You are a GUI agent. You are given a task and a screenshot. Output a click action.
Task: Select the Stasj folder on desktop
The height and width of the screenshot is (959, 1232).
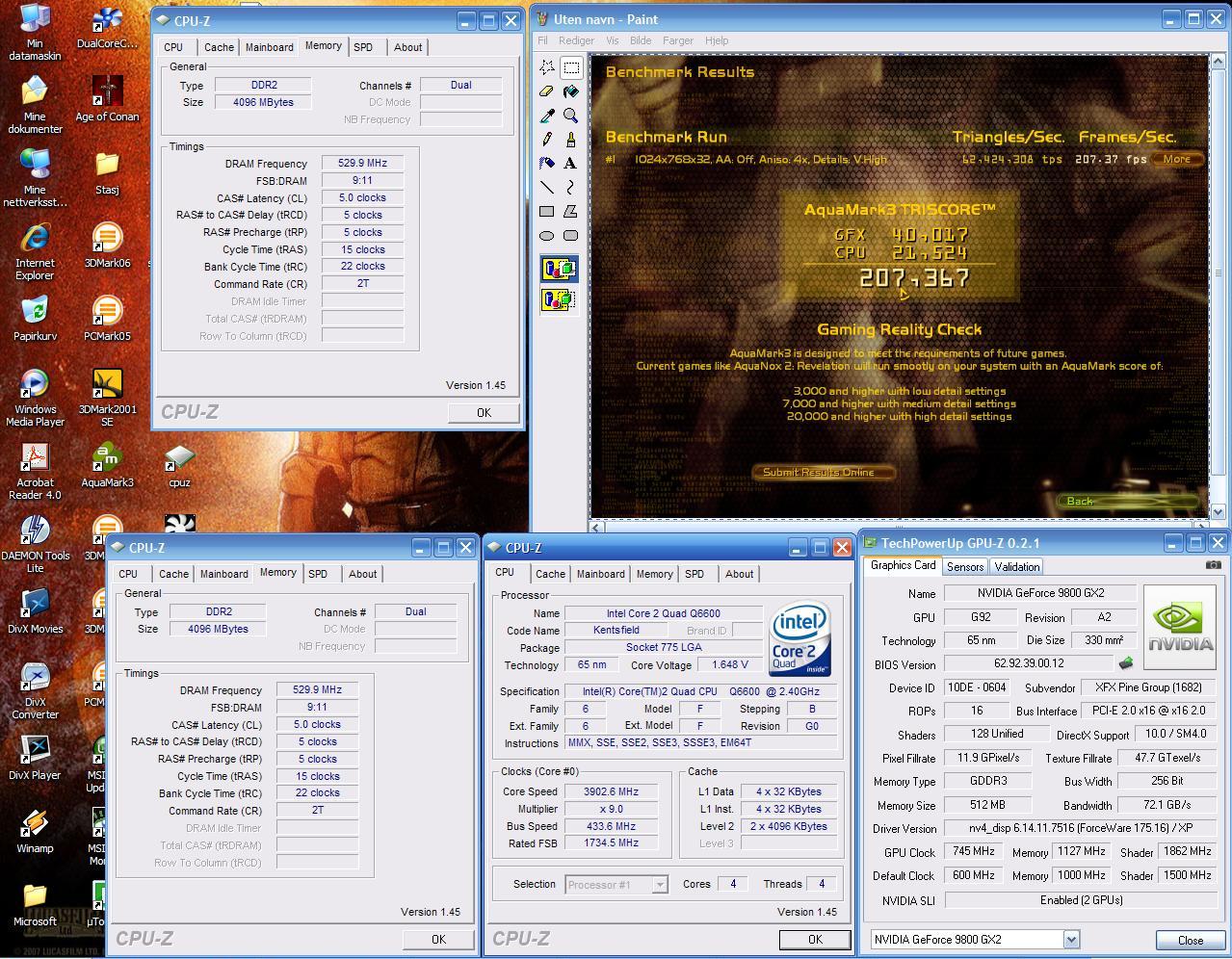point(107,172)
